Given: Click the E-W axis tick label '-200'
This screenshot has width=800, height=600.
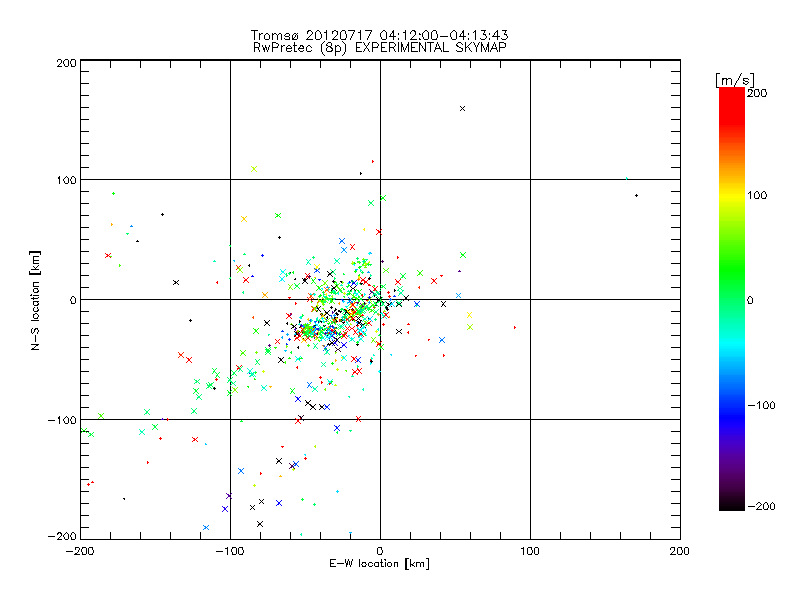Looking at the screenshot, I should pyautogui.click(x=80, y=551).
